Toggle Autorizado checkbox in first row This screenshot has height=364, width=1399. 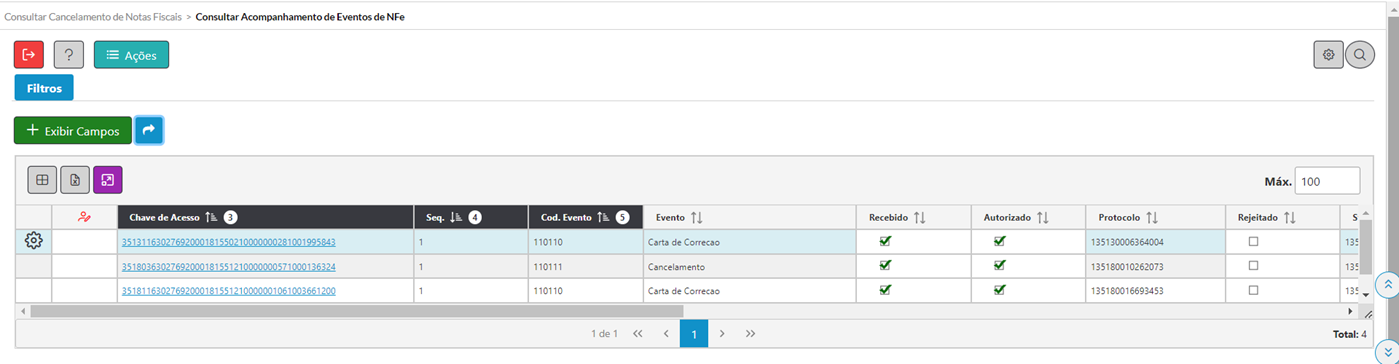1000,241
